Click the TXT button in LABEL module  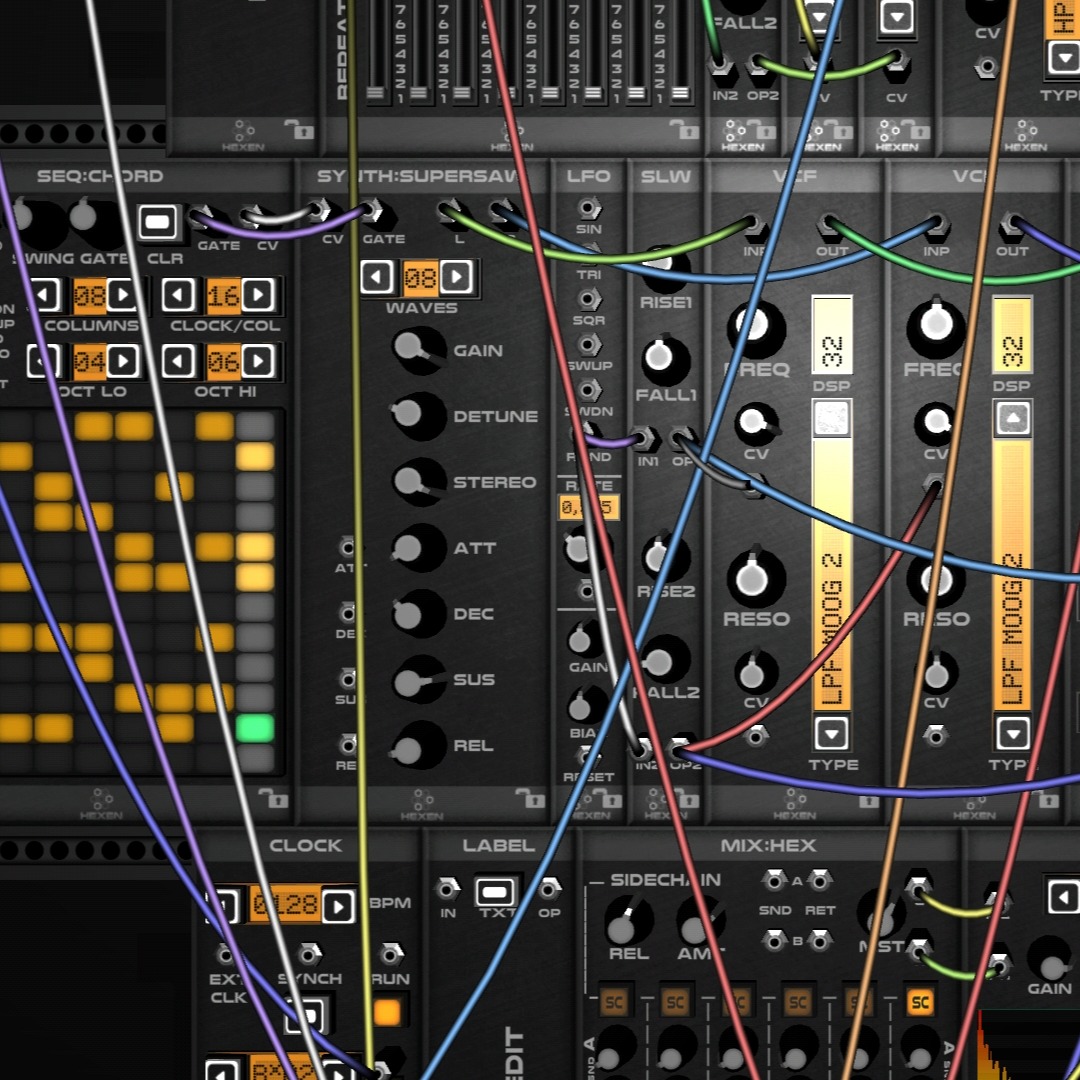coord(495,893)
